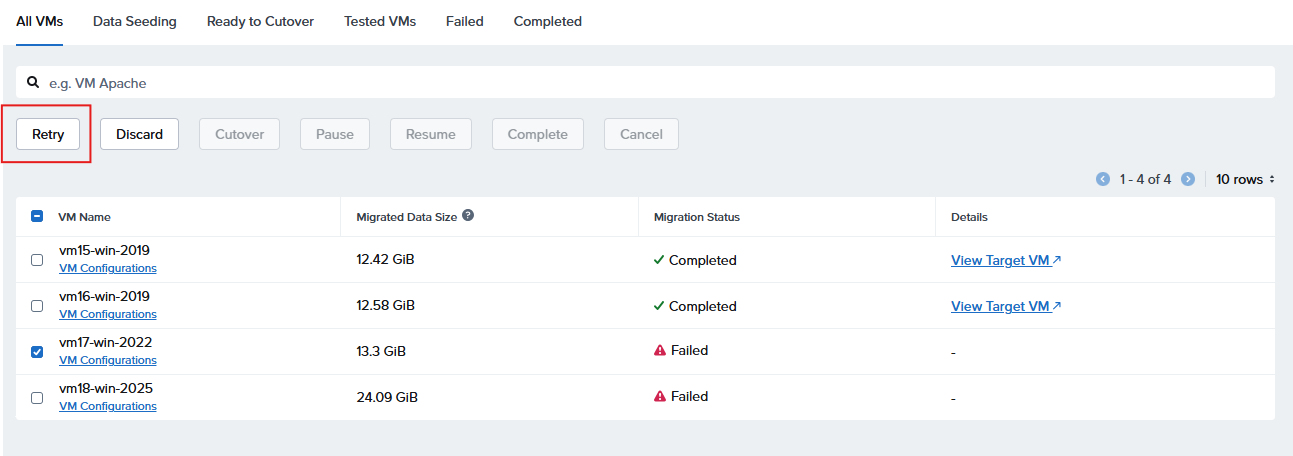Click the Discard button
The height and width of the screenshot is (456, 1293).
coord(139,134)
